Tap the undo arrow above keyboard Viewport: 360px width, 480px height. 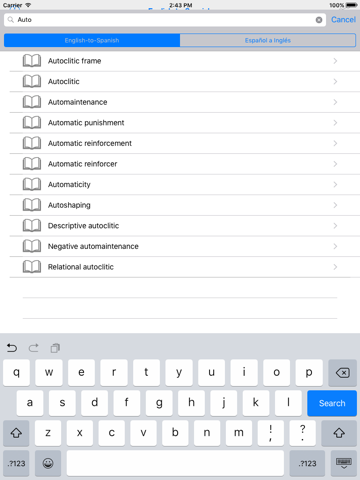(x=12, y=348)
